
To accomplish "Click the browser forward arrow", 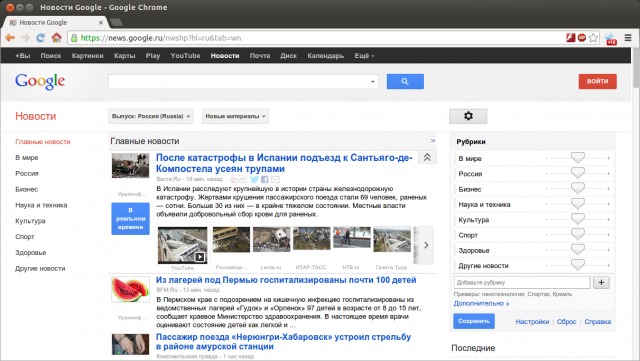I will (25, 38).
